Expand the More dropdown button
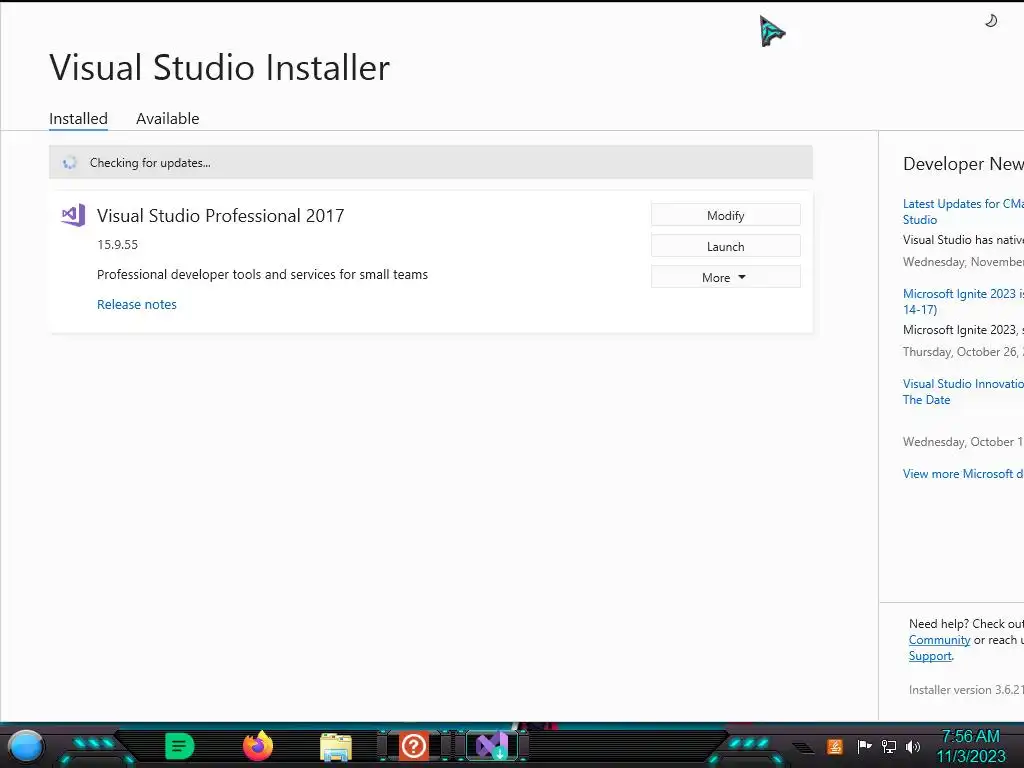The width and height of the screenshot is (1024, 768). coord(726,278)
